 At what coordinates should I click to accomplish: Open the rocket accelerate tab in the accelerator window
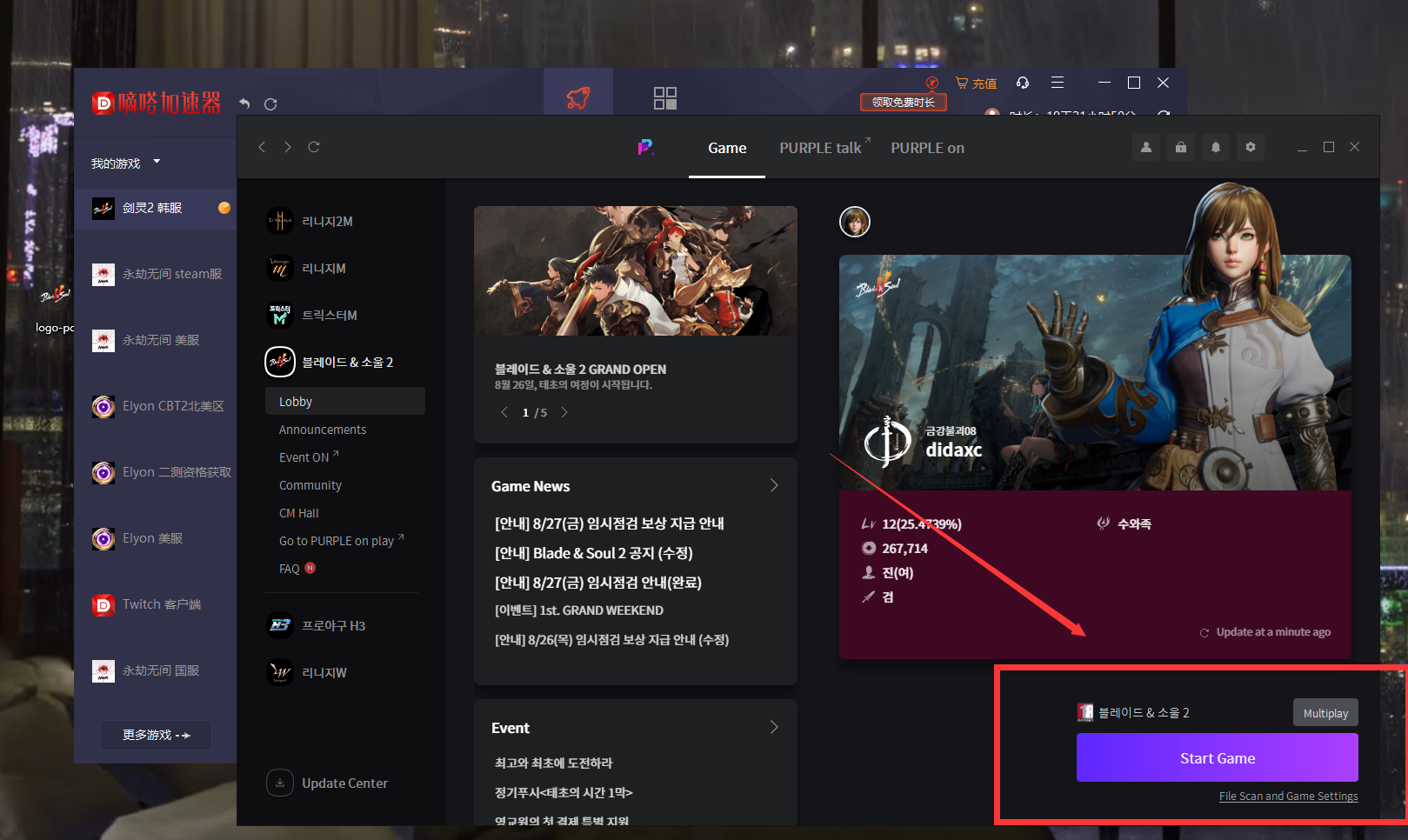578,97
